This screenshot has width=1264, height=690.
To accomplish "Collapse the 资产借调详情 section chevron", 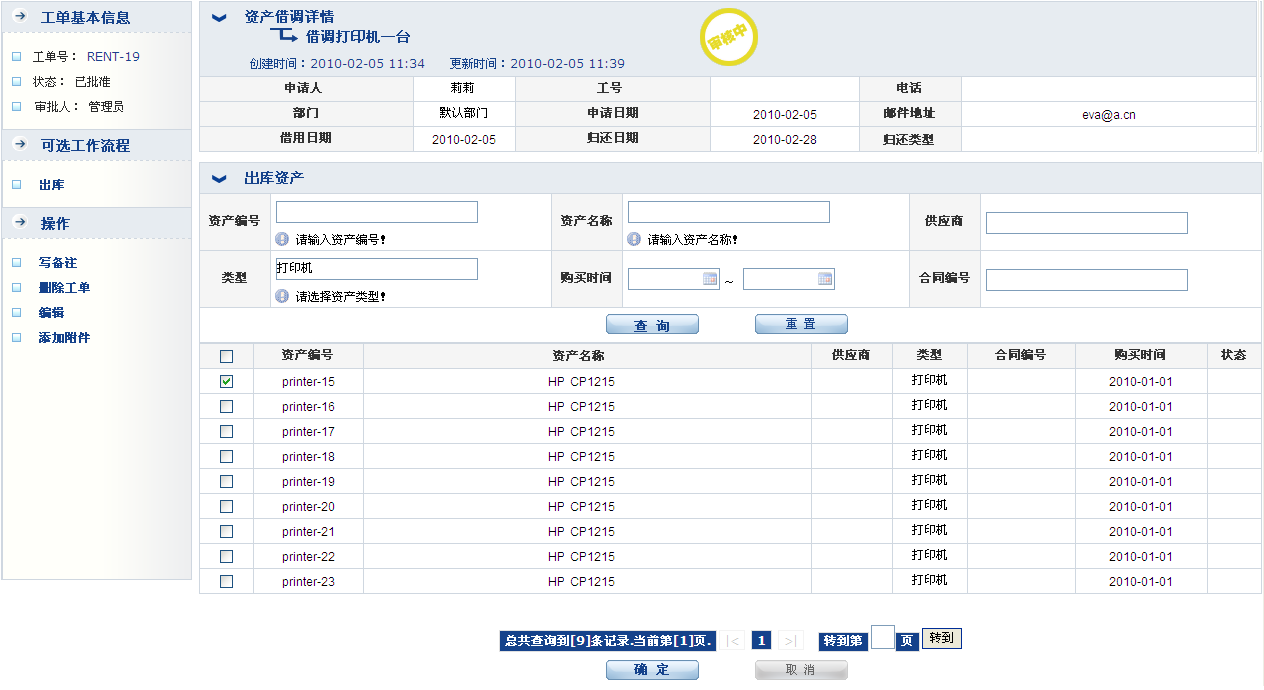I will click(219, 17).
